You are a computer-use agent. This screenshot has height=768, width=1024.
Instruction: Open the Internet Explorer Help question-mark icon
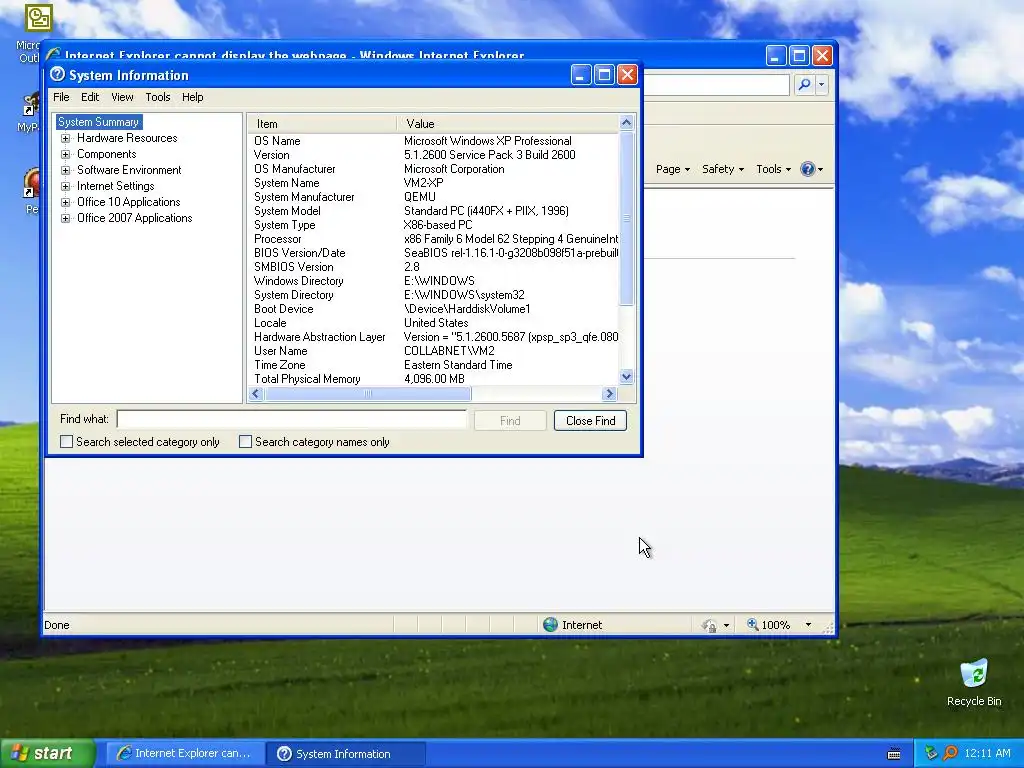(x=808, y=169)
